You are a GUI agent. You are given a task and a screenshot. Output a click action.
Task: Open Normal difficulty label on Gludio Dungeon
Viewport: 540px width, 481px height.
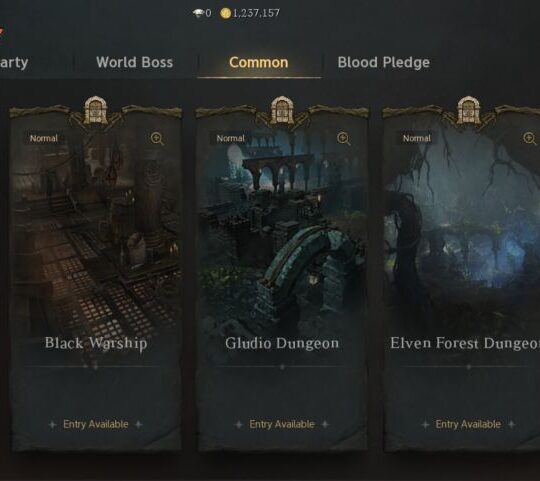(230, 138)
